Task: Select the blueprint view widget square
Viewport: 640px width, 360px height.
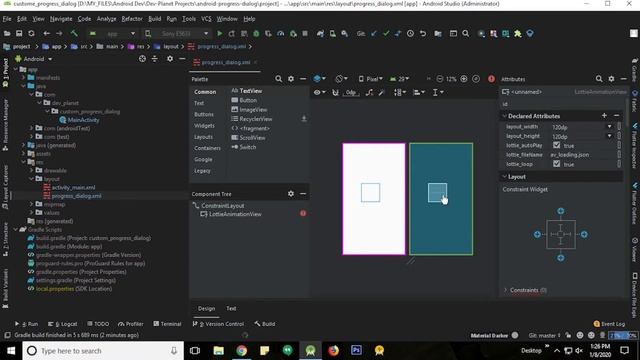Action: click(x=437, y=193)
